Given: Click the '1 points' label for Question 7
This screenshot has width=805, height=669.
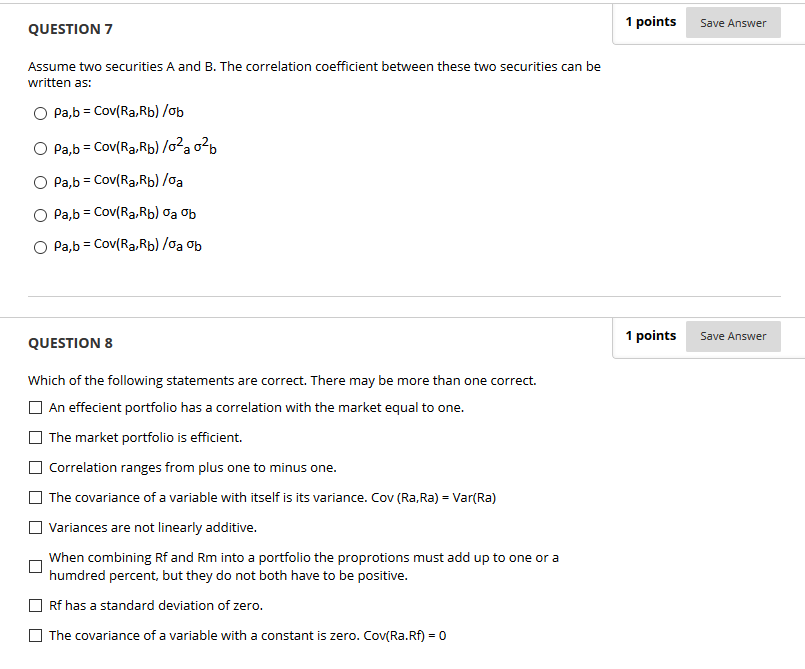Looking at the screenshot, I should (x=650, y=21).
